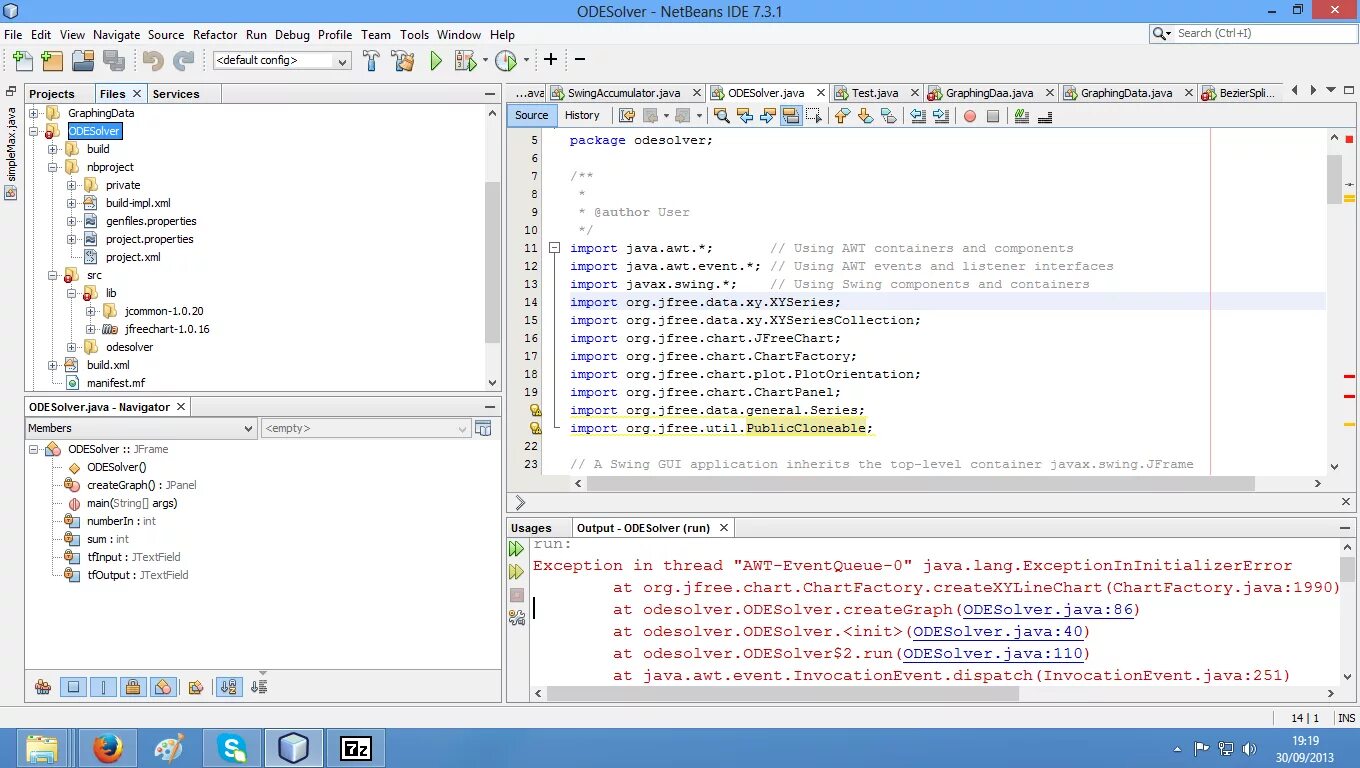Open Firefox from the taskbar

coord(107,748)
